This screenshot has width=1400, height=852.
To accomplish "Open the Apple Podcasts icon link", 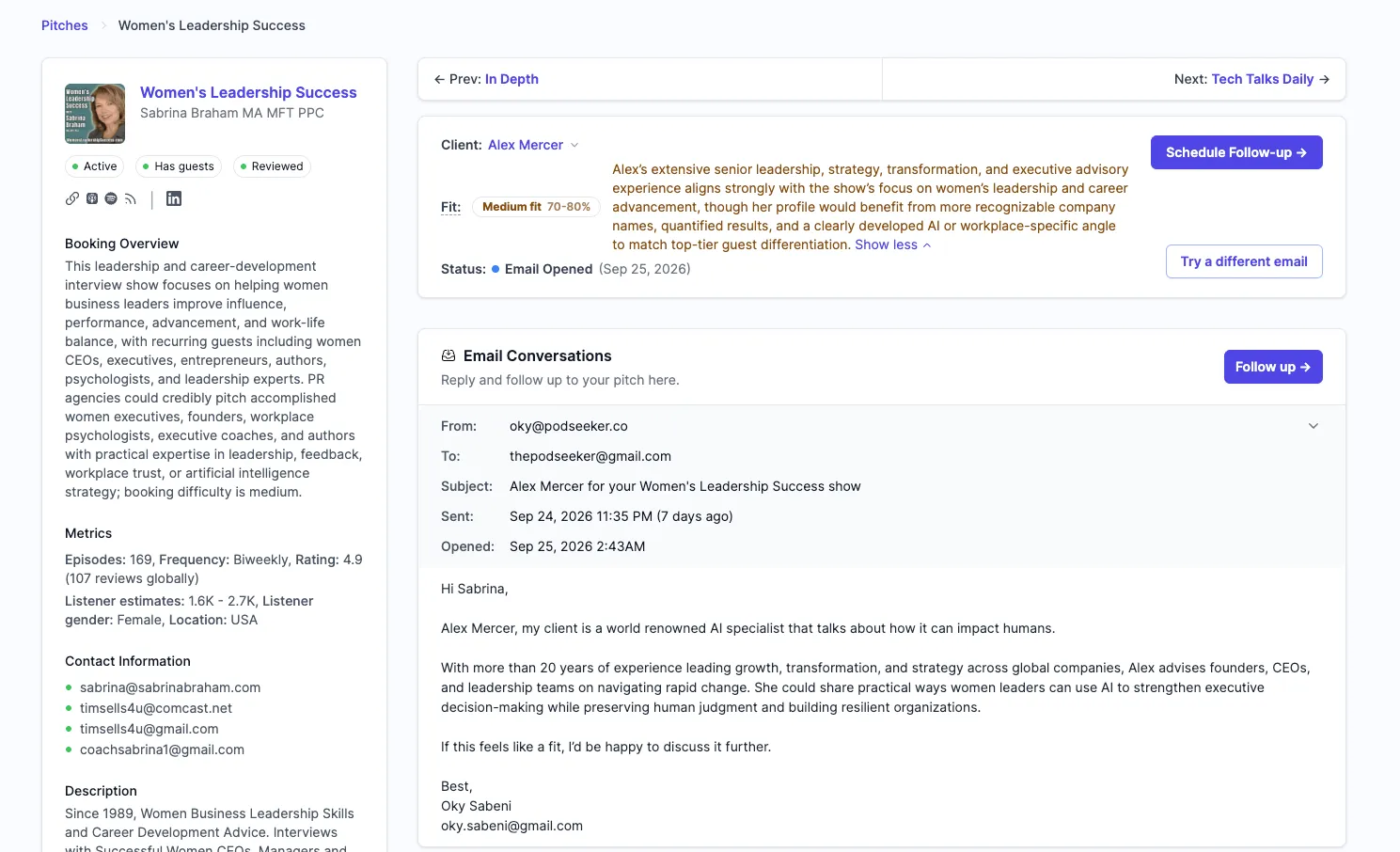I will click(92, 198).
